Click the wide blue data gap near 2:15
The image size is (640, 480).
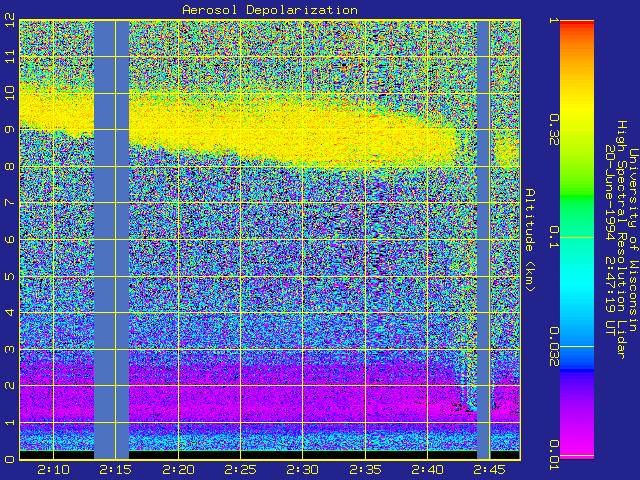point(111,240)
